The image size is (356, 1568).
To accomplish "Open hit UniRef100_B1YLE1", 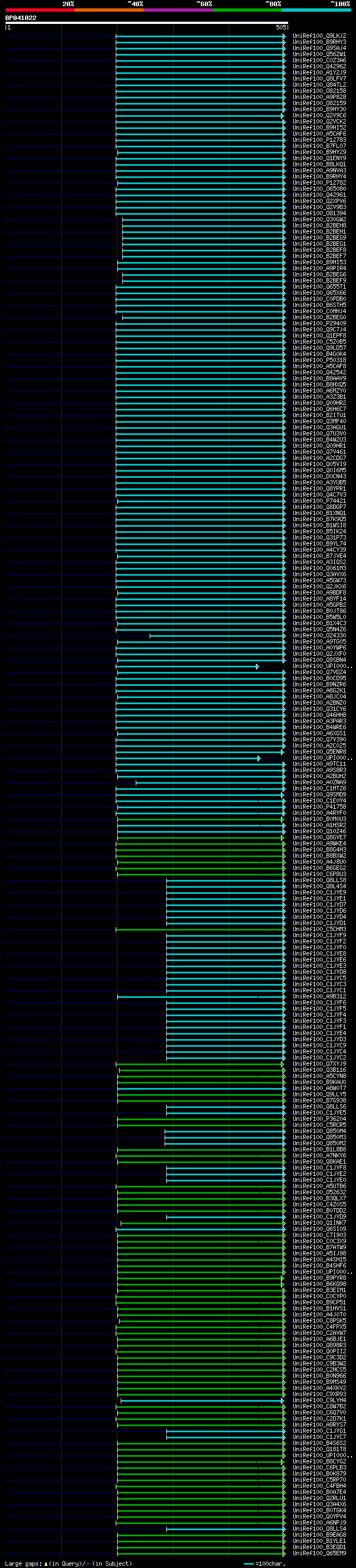I will coord(319,1541).
